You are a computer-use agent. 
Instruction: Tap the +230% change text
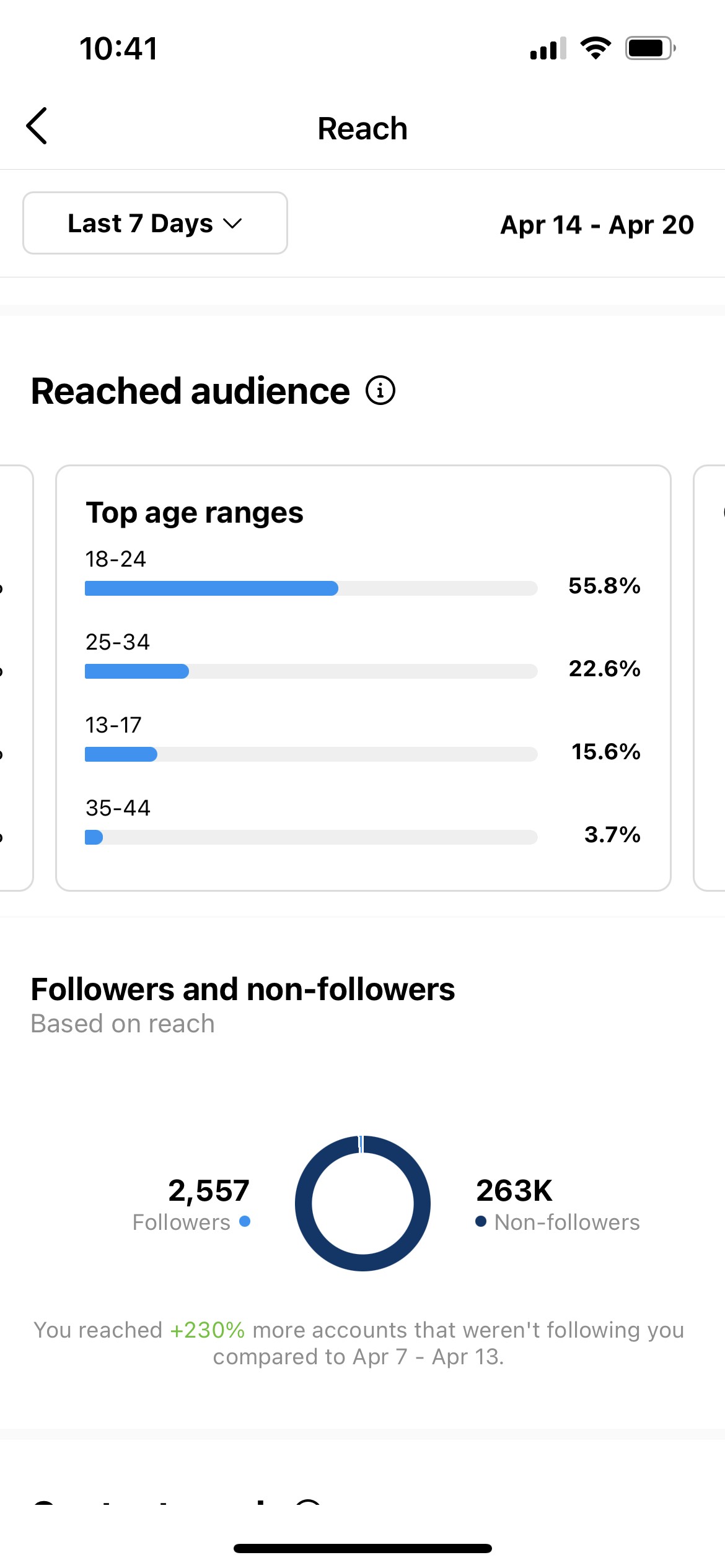[x=208, y=1330]
